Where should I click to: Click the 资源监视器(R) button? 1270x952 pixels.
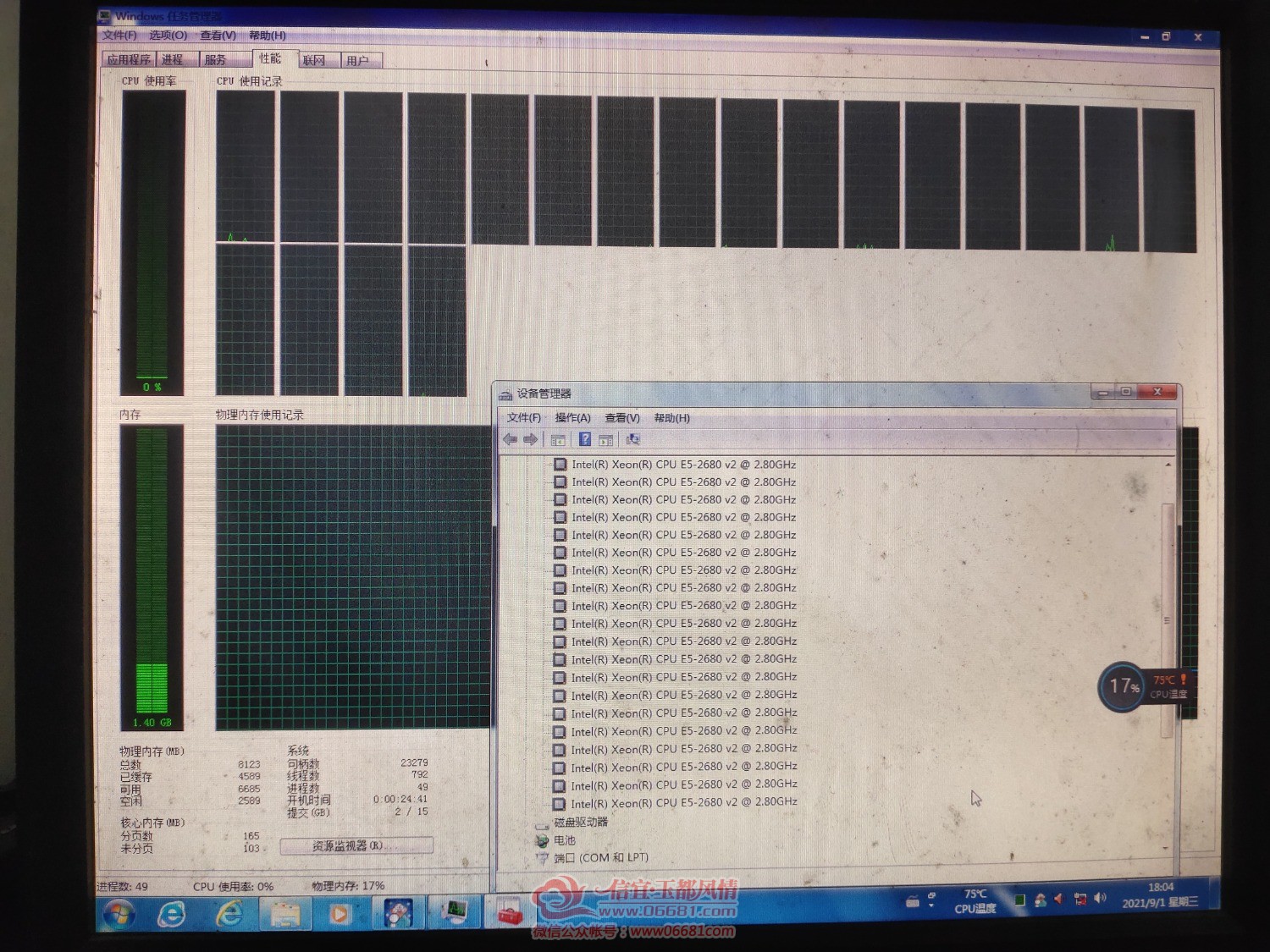tap(356, 845)
